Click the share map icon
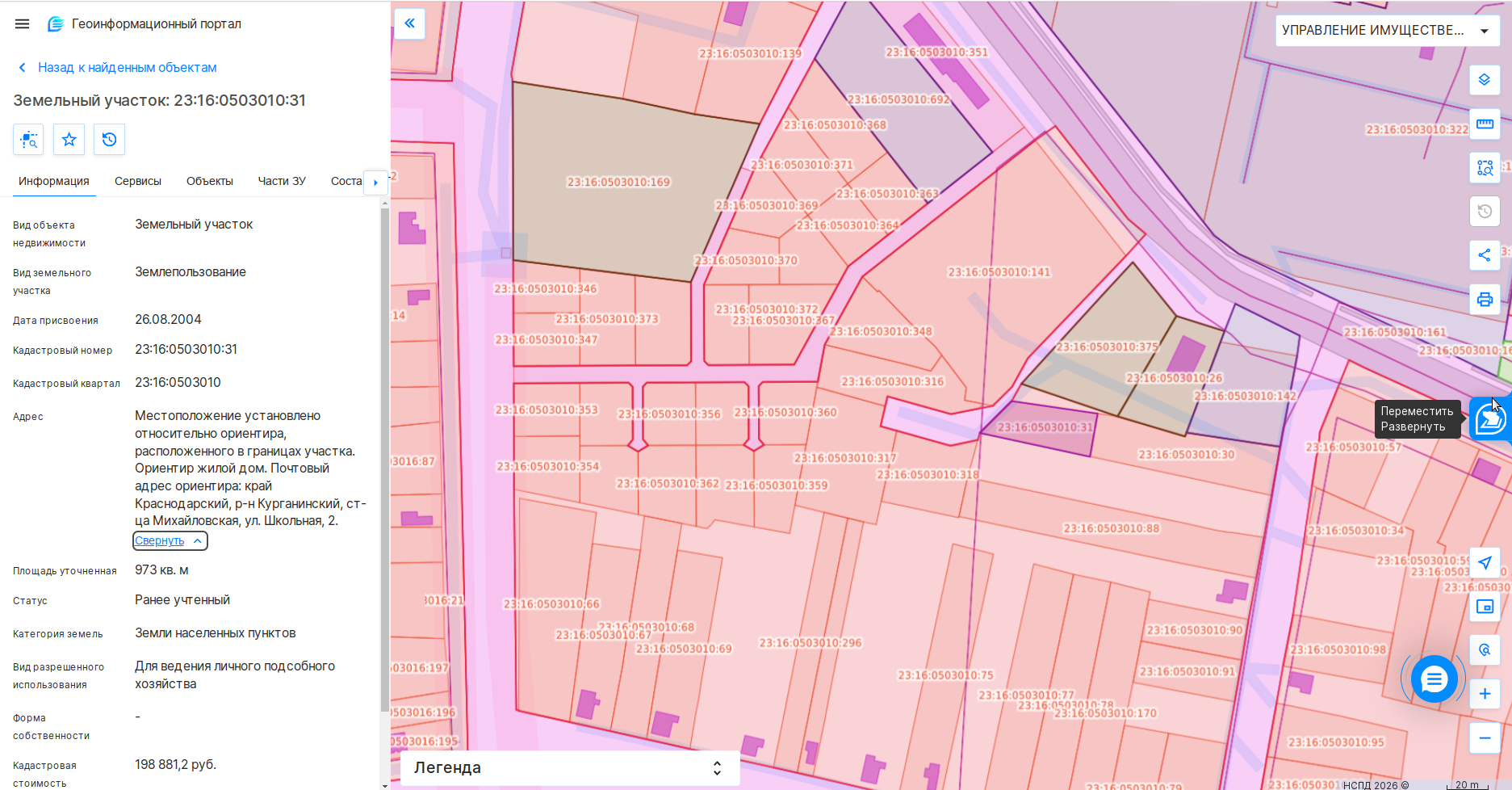Screen dimensions: 1512x790 coord(1485,255)
